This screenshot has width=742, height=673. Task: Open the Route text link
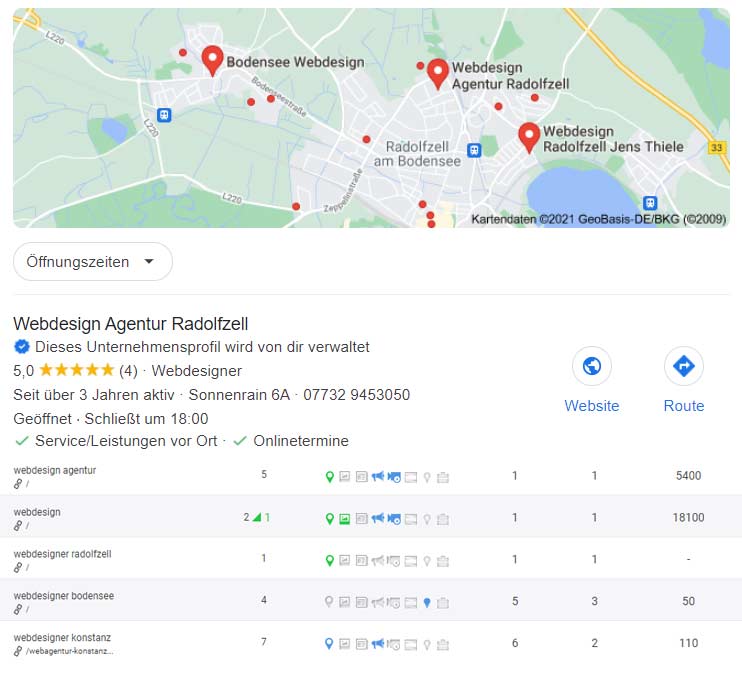(x=684, y=406)
